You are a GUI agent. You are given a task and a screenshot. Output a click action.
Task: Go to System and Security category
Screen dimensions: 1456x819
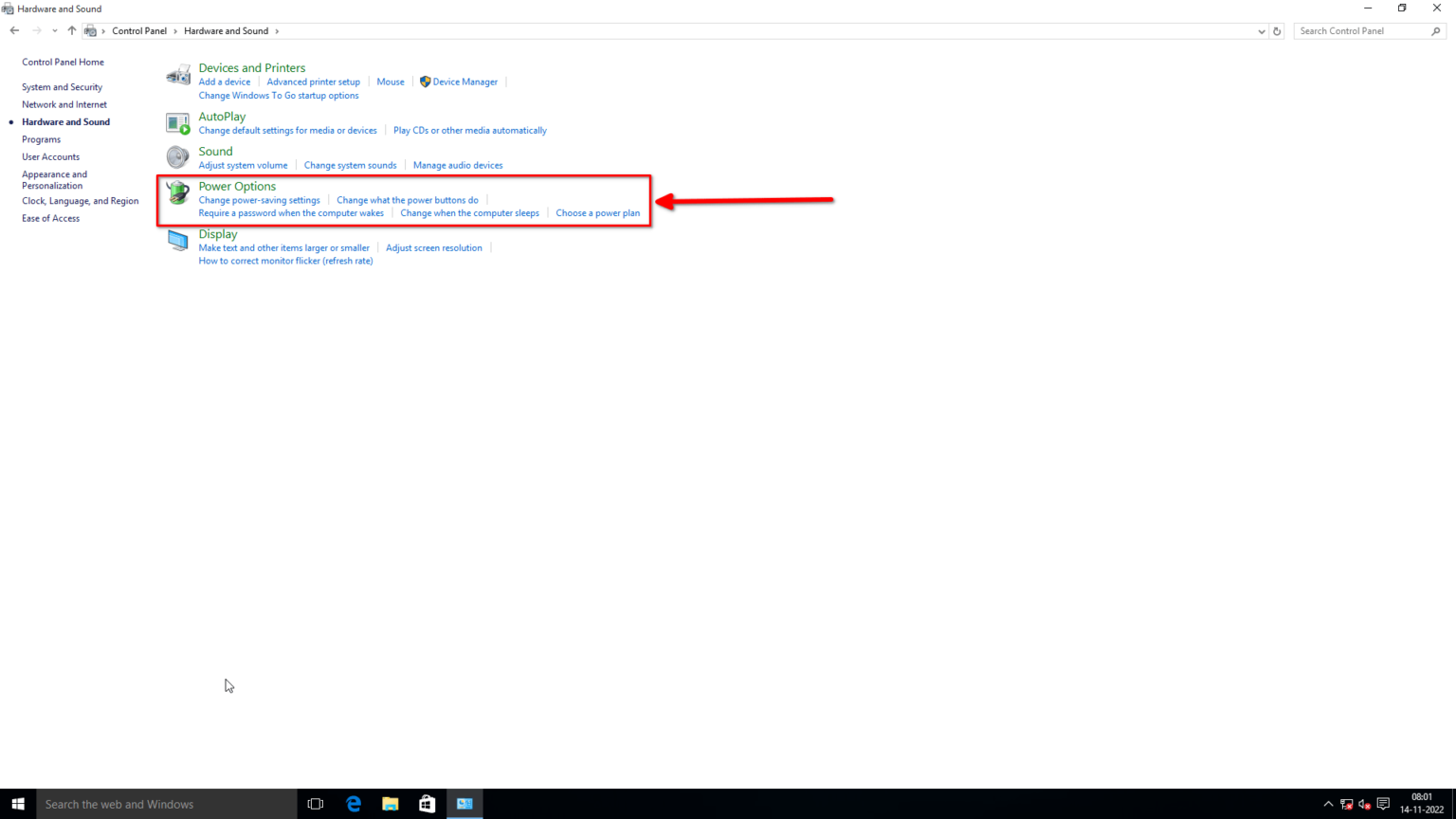(62, 87)
